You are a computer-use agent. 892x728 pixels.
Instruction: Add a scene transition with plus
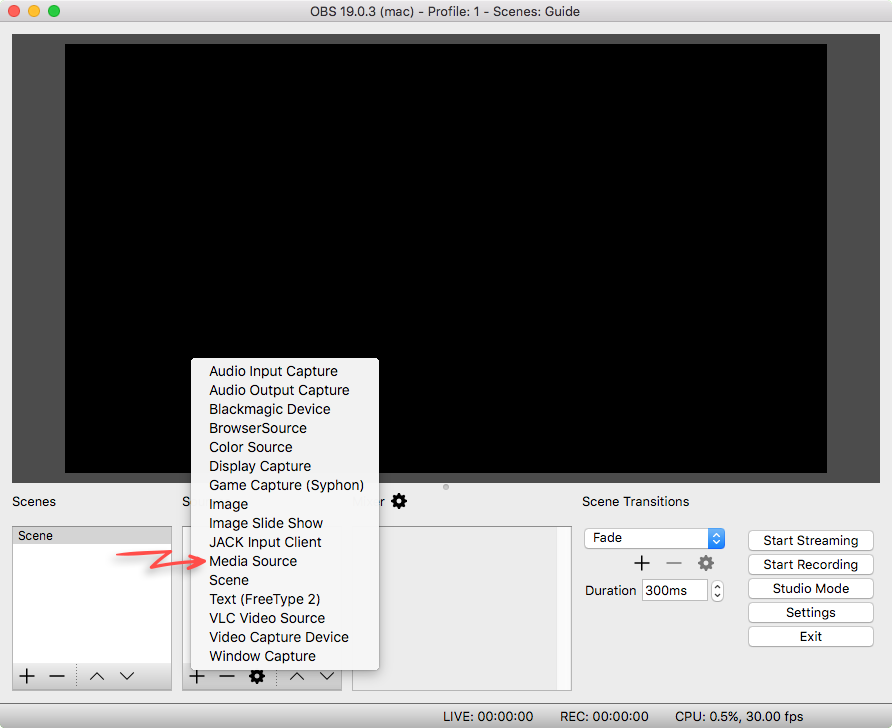(642, 563)
